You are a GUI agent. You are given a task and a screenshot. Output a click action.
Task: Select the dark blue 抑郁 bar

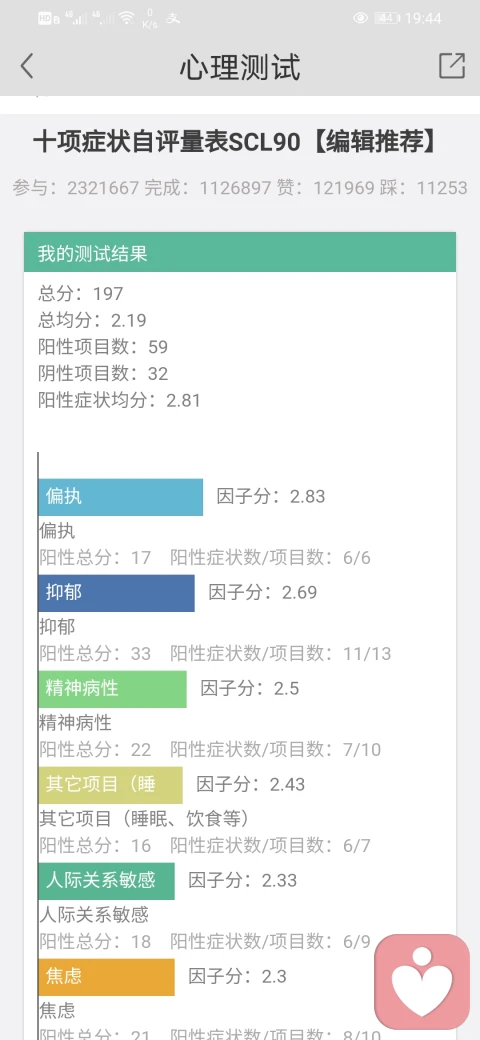(x=117, y=593)
